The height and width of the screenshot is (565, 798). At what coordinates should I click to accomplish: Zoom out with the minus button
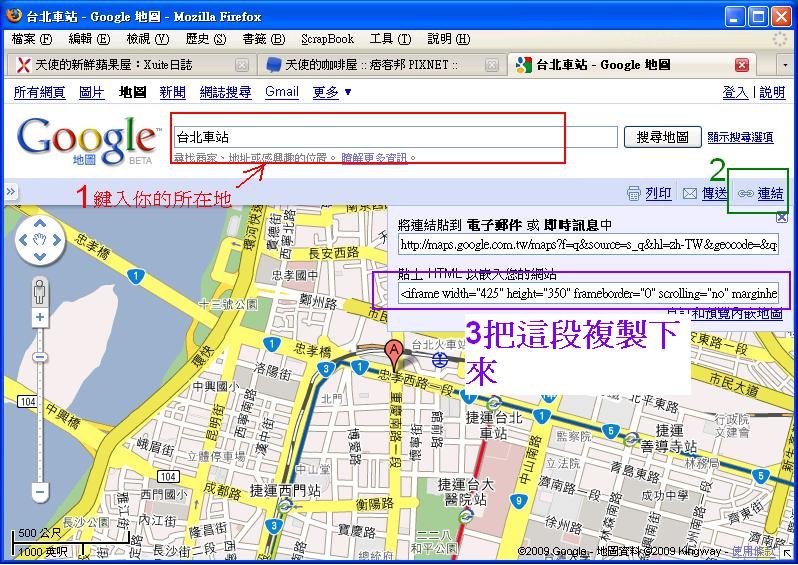40,492
